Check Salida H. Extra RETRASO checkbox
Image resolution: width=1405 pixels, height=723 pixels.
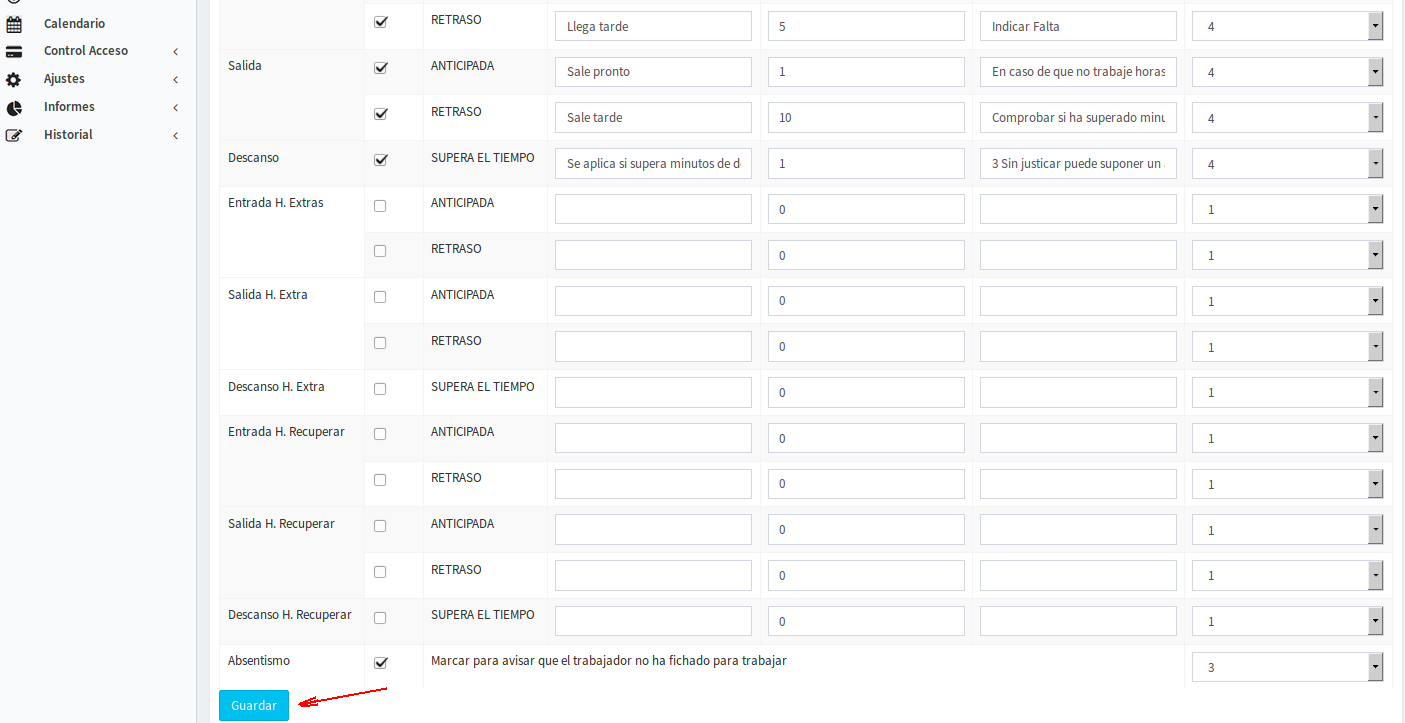(380, 343)
